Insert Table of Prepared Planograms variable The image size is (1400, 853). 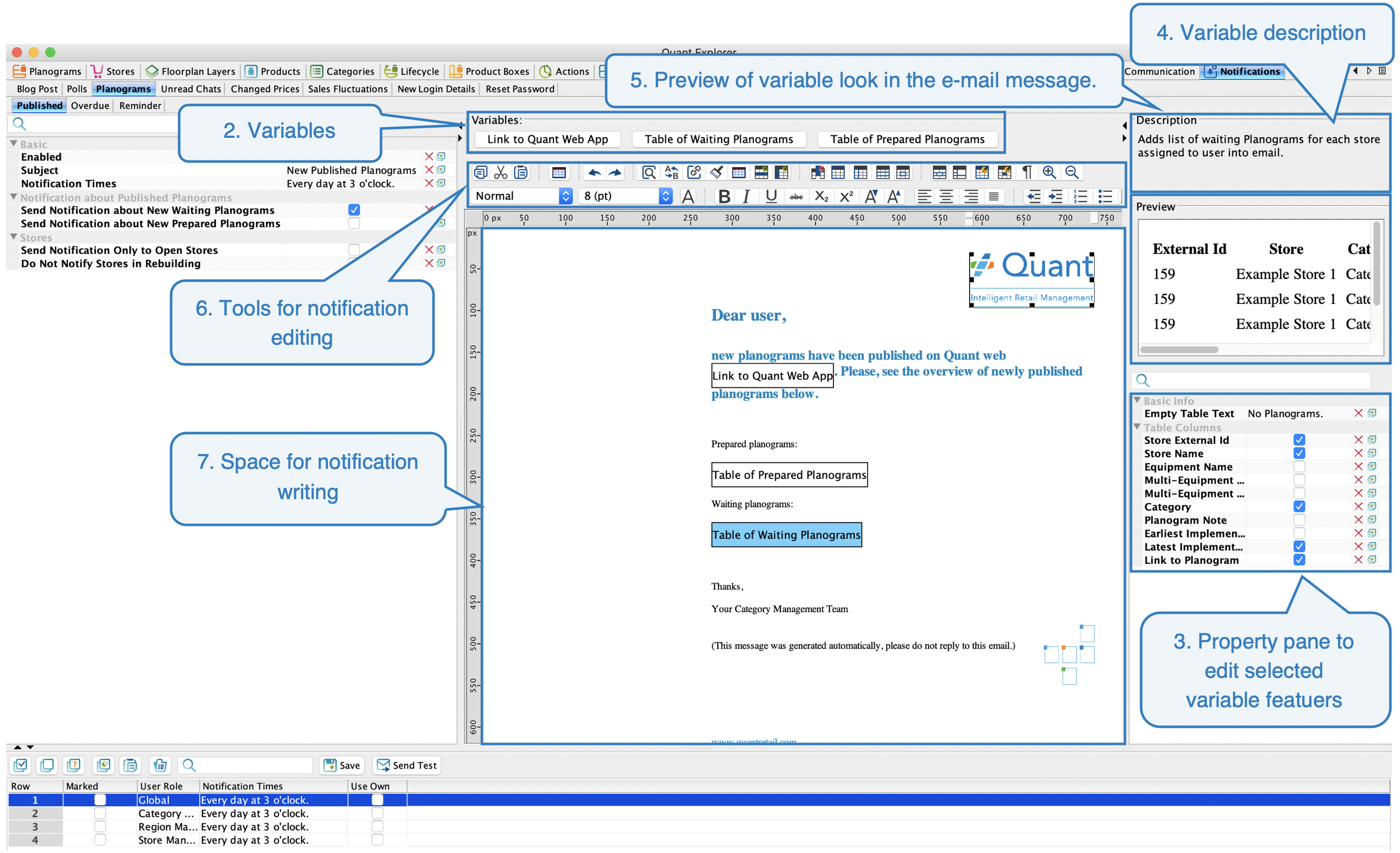(907, 139)
